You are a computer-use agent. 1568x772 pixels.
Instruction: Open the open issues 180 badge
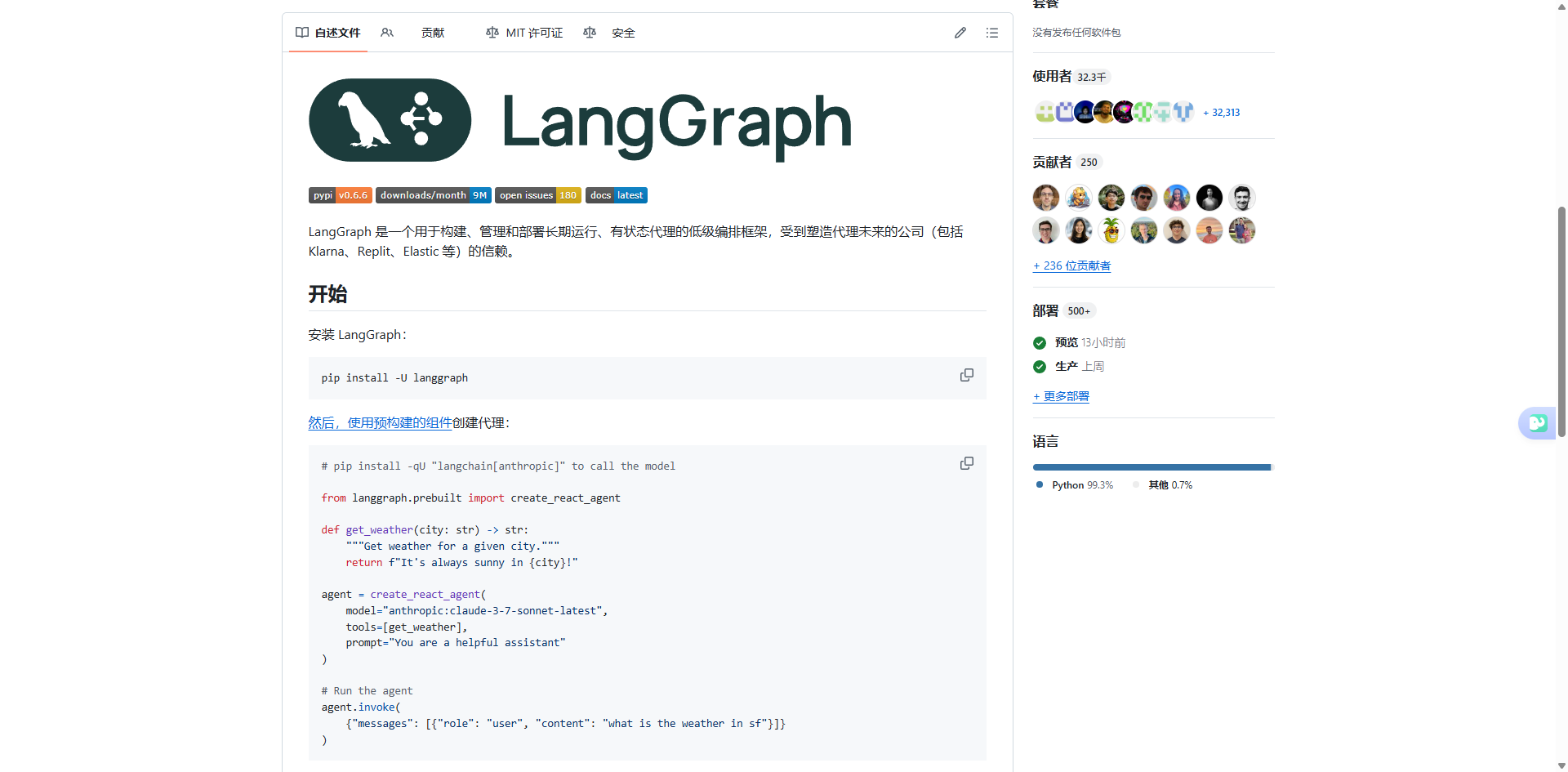(x=538, y=195)
